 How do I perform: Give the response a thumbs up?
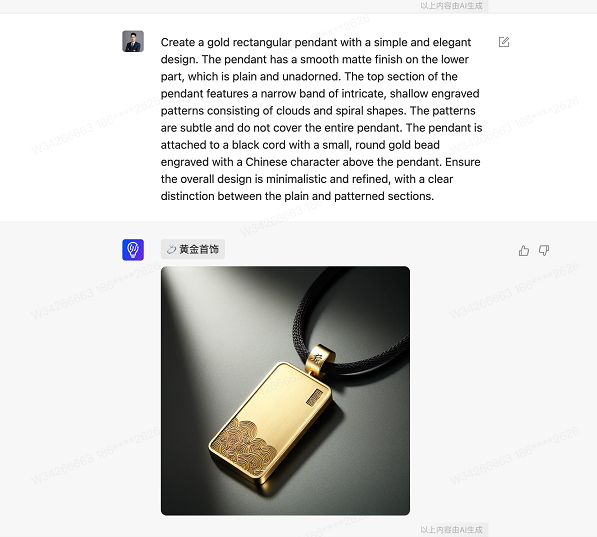click(524, 250)
